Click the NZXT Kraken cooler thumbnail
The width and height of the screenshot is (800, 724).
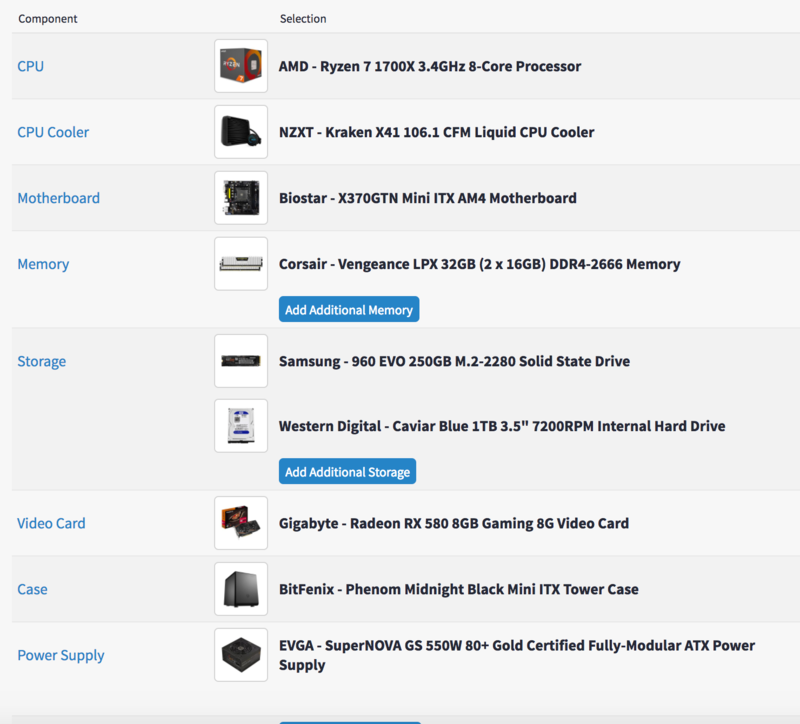pyautogui.click(x=241, y=132)
